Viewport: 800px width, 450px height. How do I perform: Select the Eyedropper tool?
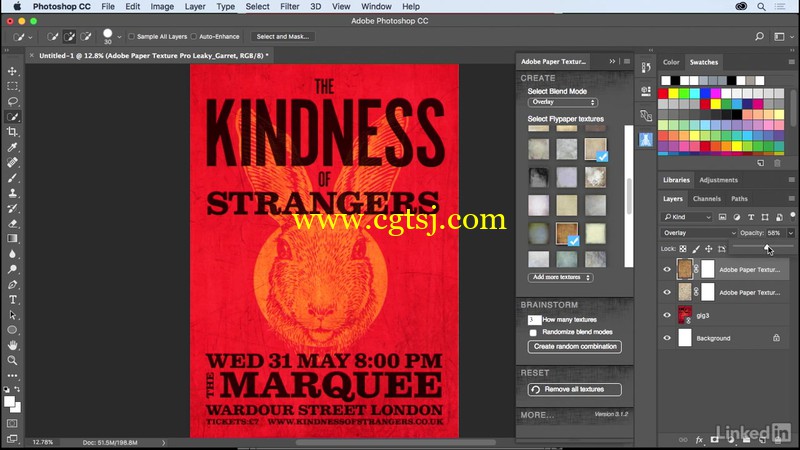coord(12,147)
